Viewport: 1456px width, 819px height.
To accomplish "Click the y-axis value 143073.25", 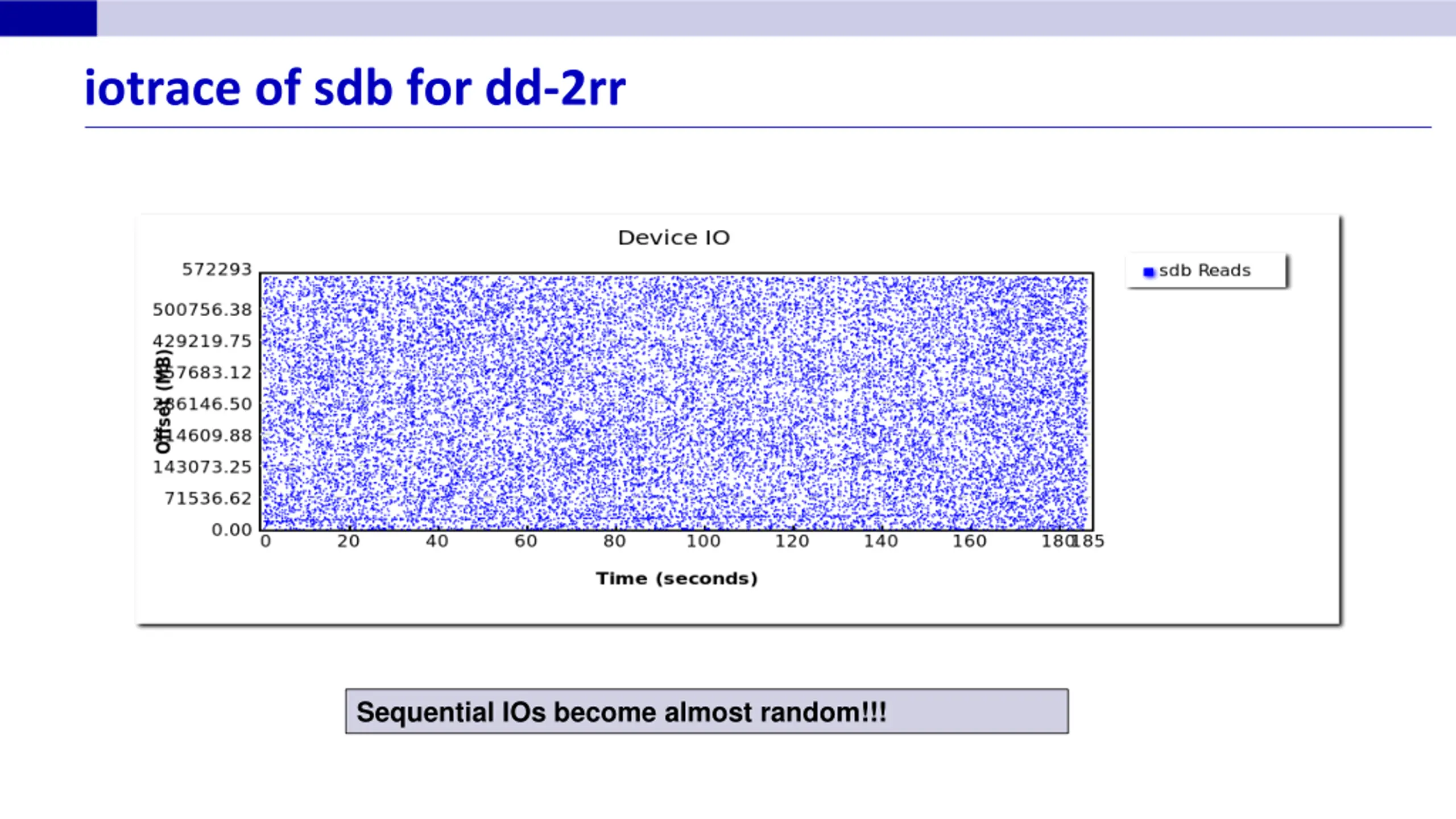I will [x=202, y=467].
